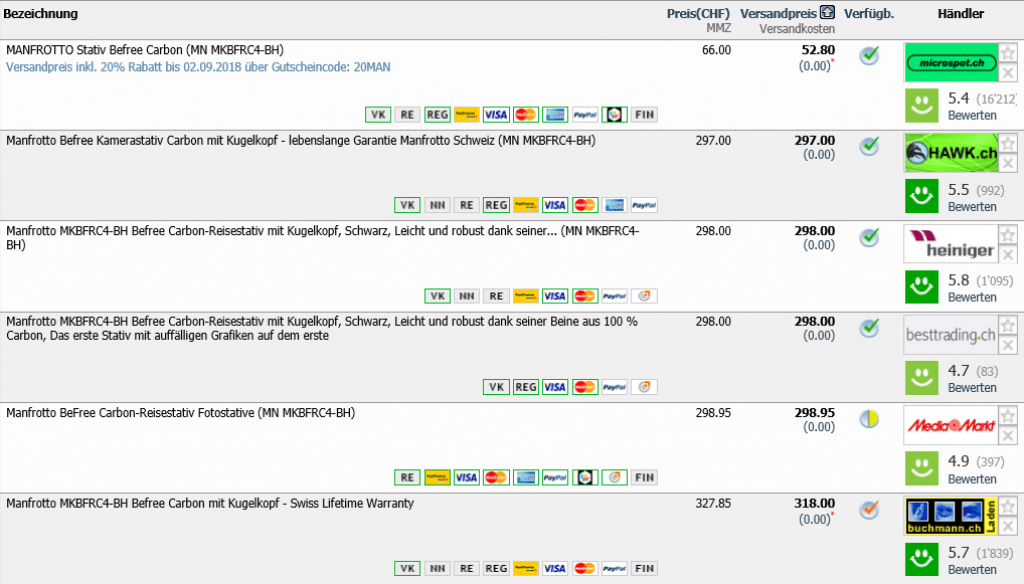Image resolution: width=1024 pixels, height=584 pixels.
Task: Click the smiley icon next to rating 5.7
Action: pos(921,559)
